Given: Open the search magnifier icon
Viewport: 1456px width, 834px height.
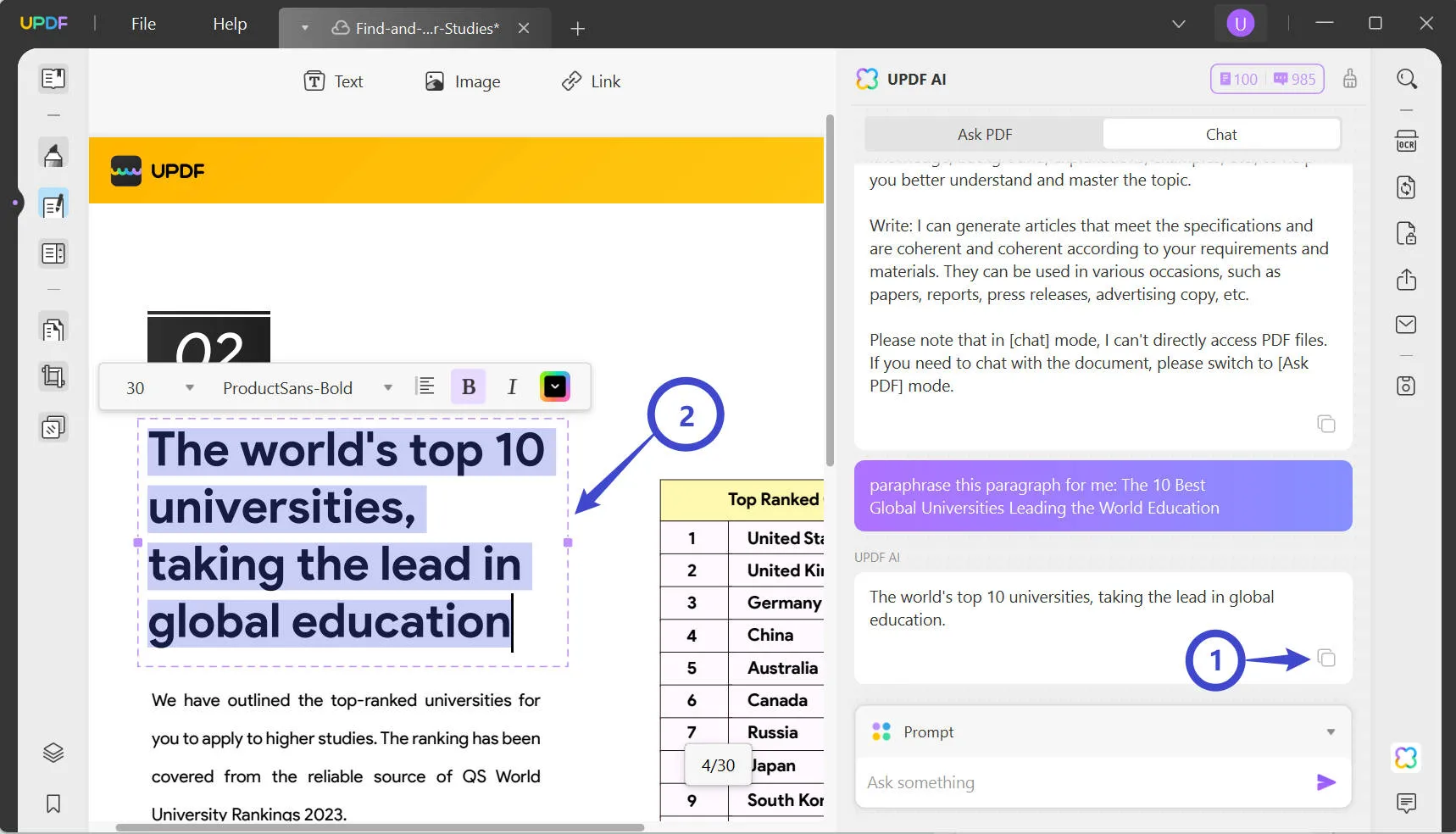Looking at the screenshot, I should click(x=1407, y=79).
